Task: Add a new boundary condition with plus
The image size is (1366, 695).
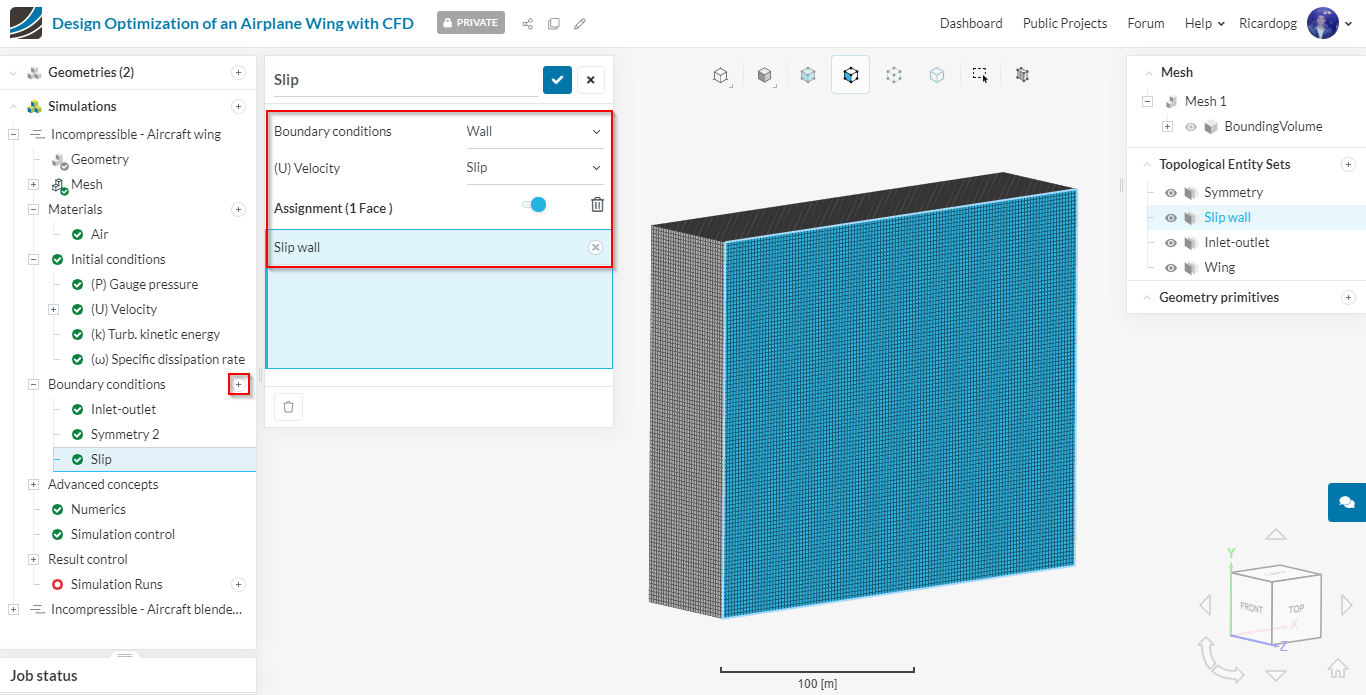Action: point(238,384)
